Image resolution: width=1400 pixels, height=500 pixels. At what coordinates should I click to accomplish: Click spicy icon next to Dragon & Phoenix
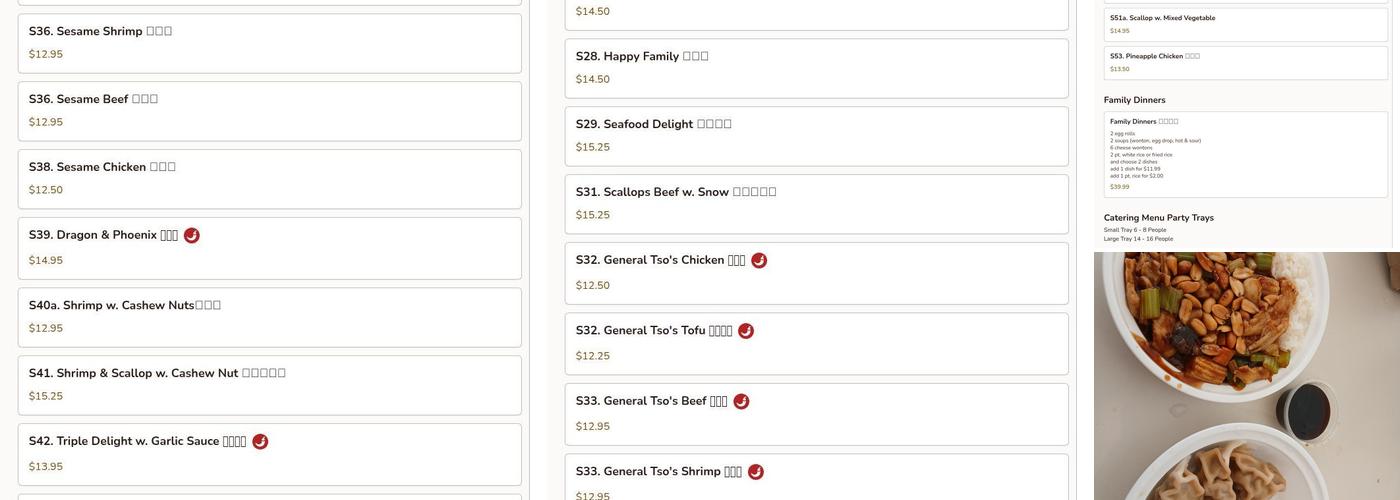[192, 236]
